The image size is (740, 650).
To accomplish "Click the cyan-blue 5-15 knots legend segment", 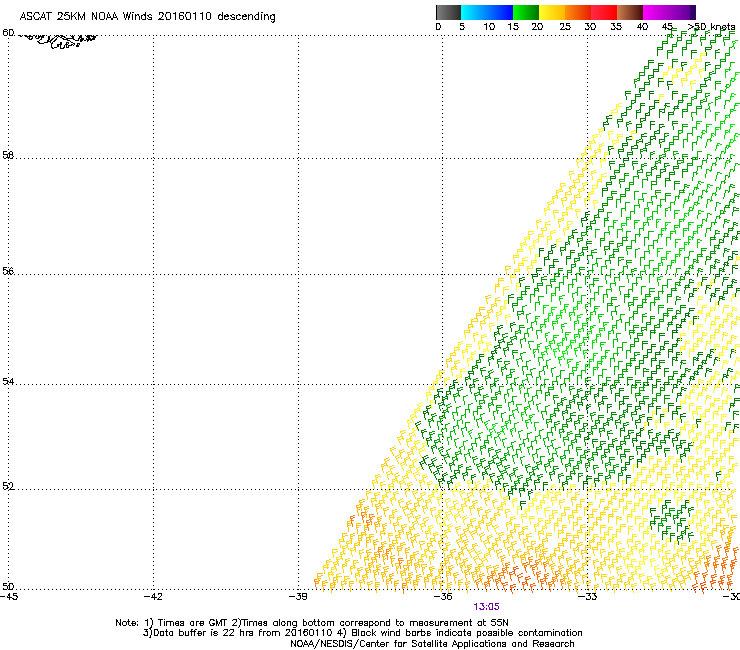I will tap(487, 12).
